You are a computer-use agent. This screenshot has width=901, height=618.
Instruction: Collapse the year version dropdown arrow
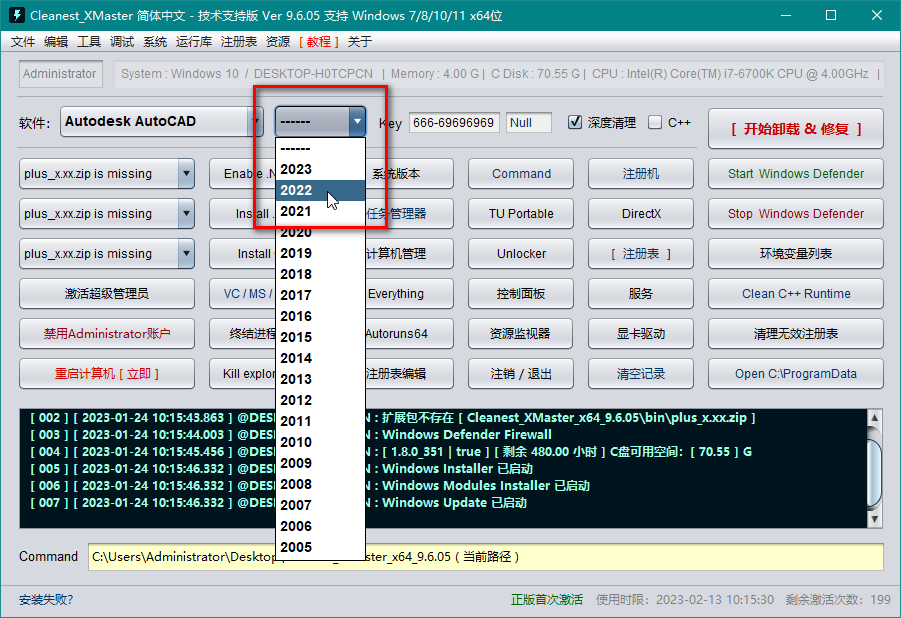point(357,121)
